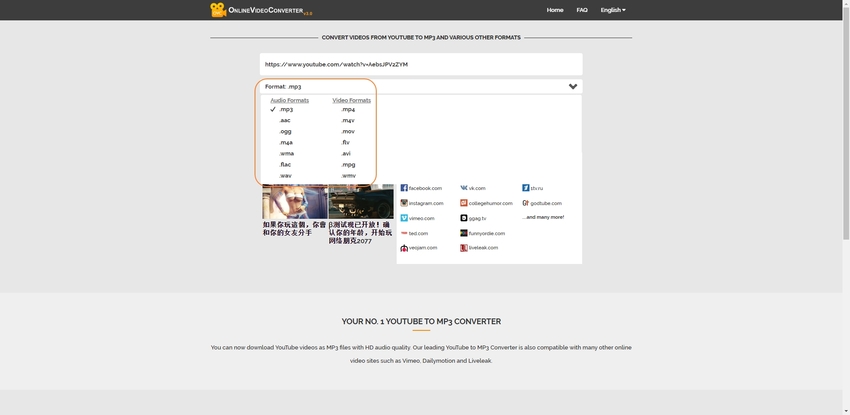The height and width of the screenshot is (415, 850).
Task: Click the funnyordie.com icon
Action: 463,233
